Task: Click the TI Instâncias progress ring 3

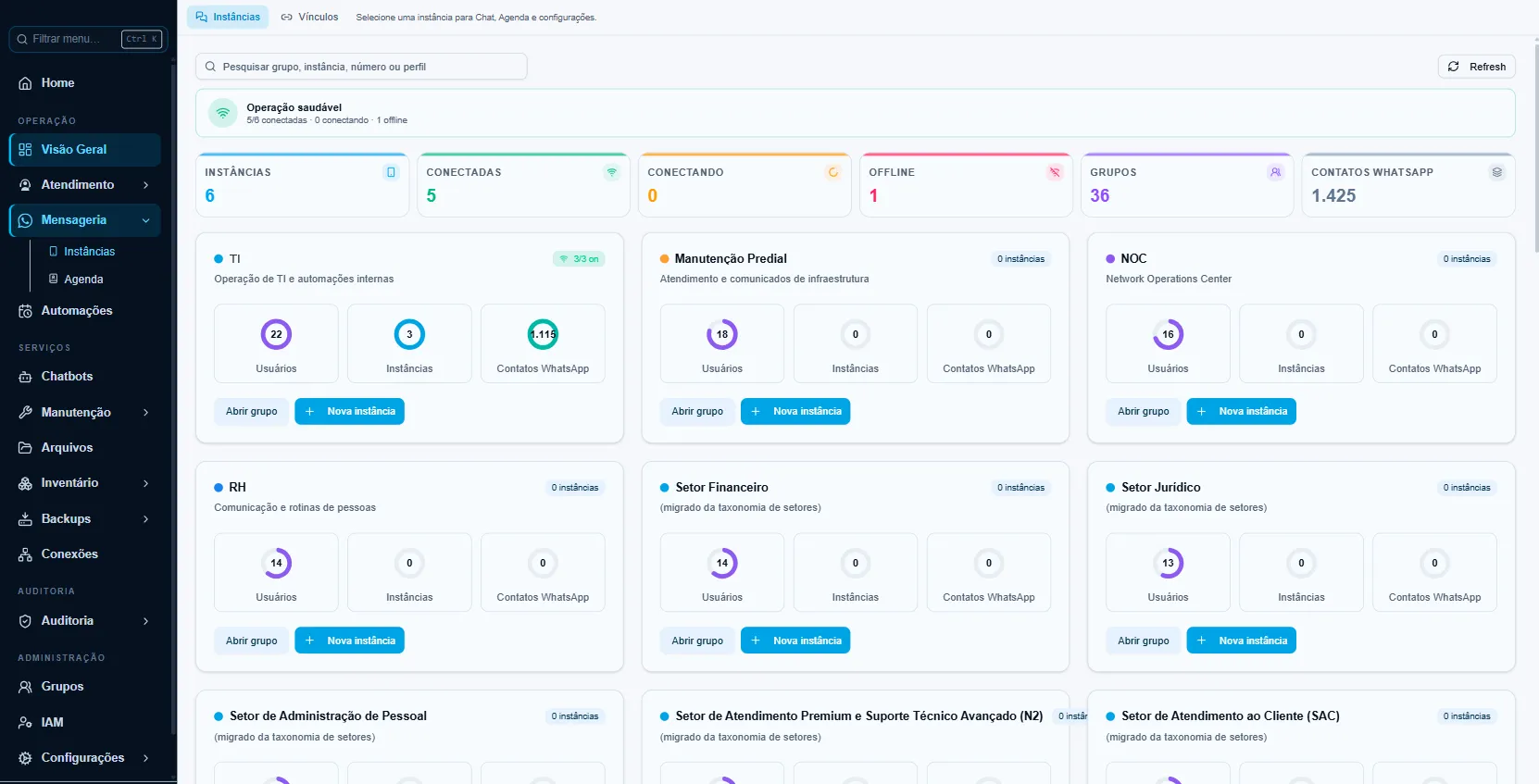Action: pyautogui.click(x=409, y=334)
